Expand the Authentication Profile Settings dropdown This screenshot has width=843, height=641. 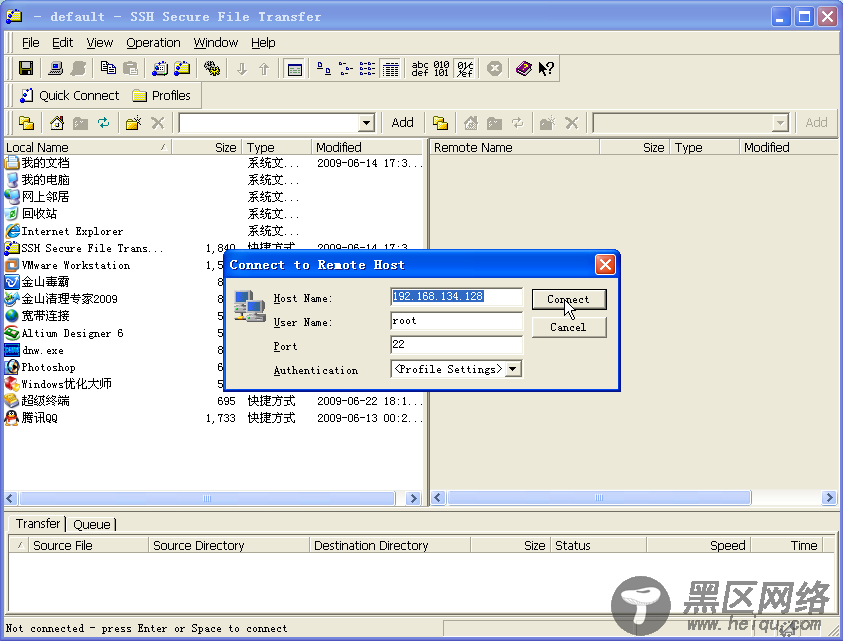pos(513,369)
